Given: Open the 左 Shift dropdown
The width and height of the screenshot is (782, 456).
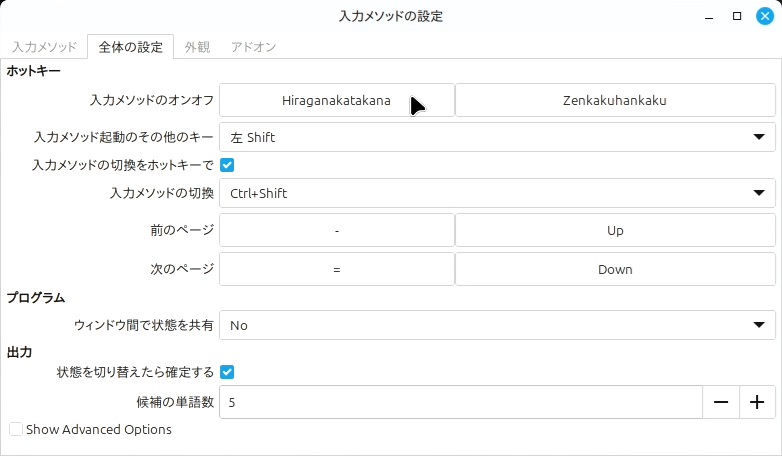Looking at the screenshot, I should point(497,137).
